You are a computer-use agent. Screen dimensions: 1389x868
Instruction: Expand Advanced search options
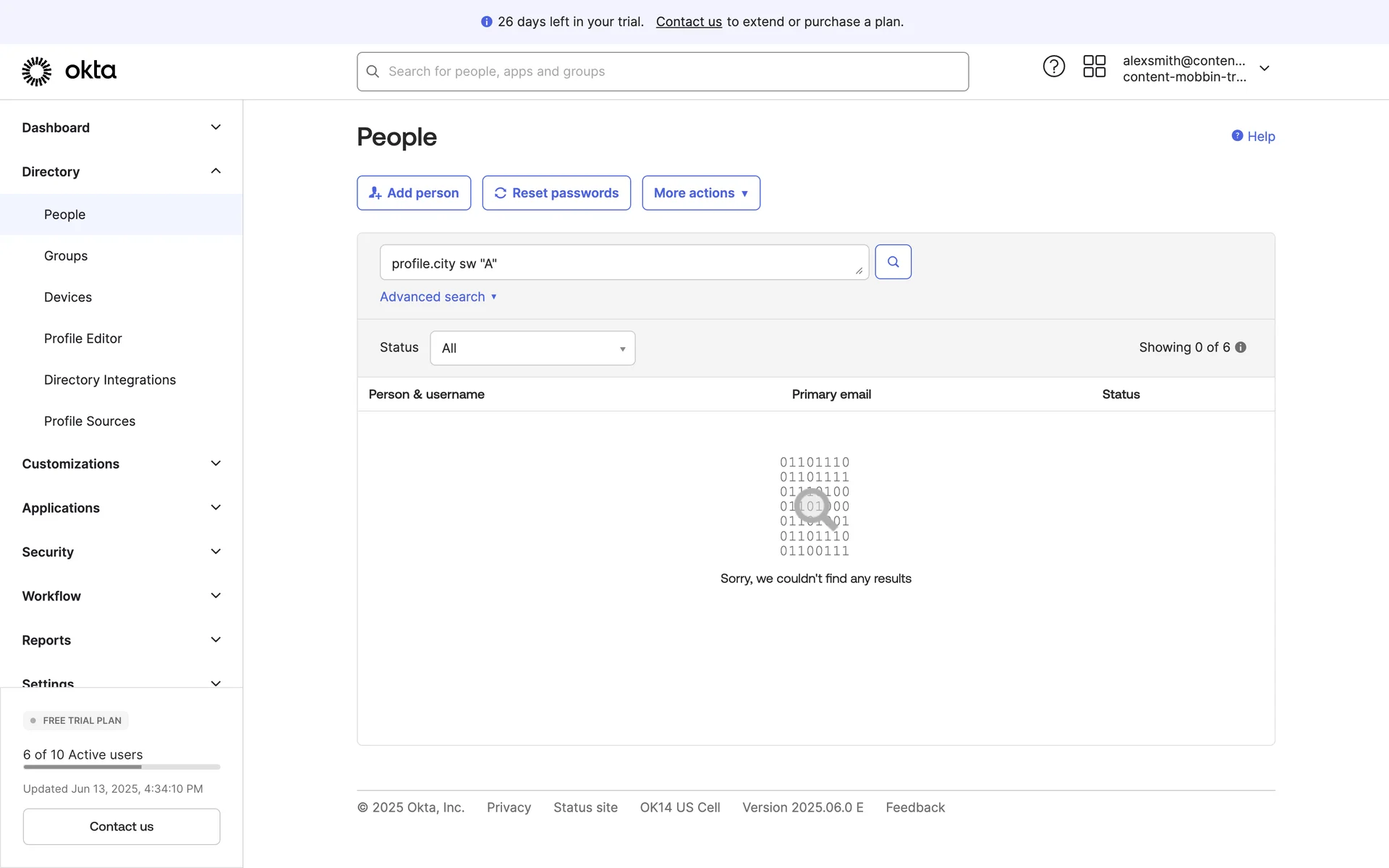click(x=438, y=297)
